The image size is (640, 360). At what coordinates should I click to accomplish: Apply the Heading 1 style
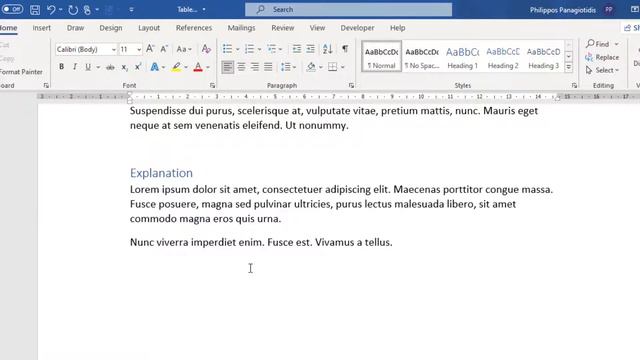click(x=462, y=57)
